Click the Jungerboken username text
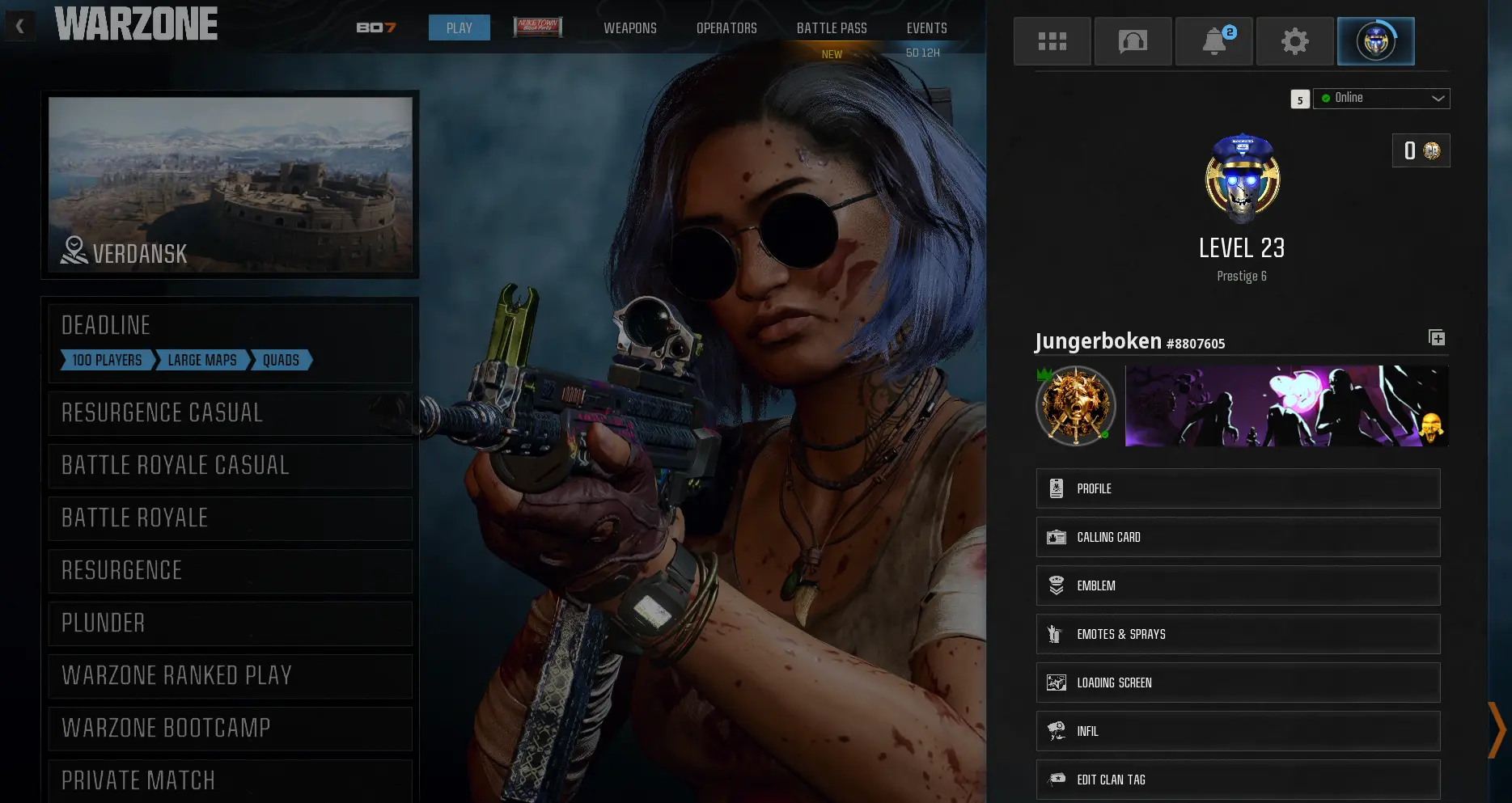 [1098, 341]
